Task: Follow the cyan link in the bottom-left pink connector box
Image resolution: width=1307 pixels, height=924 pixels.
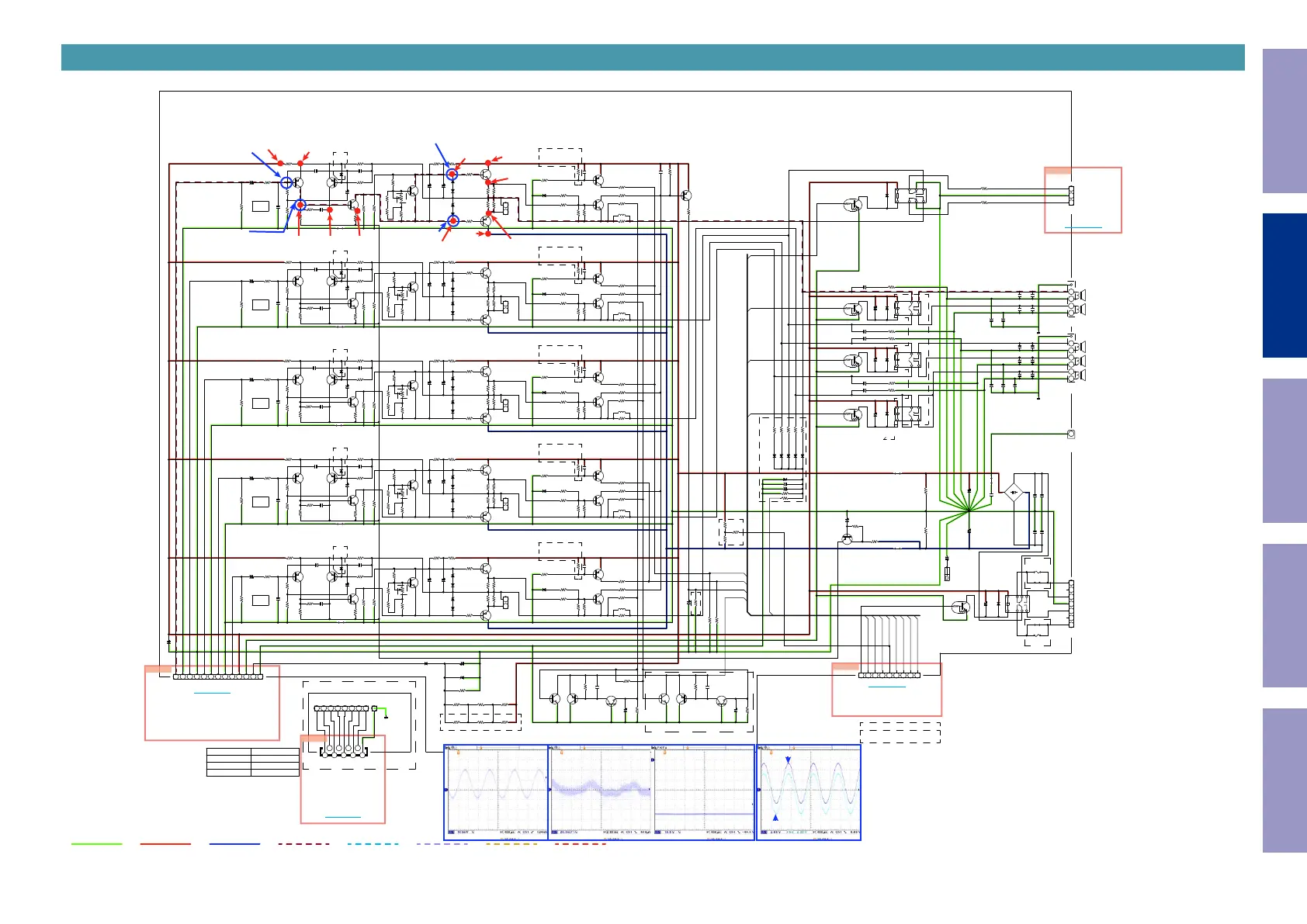Action: tap(212, 692)
